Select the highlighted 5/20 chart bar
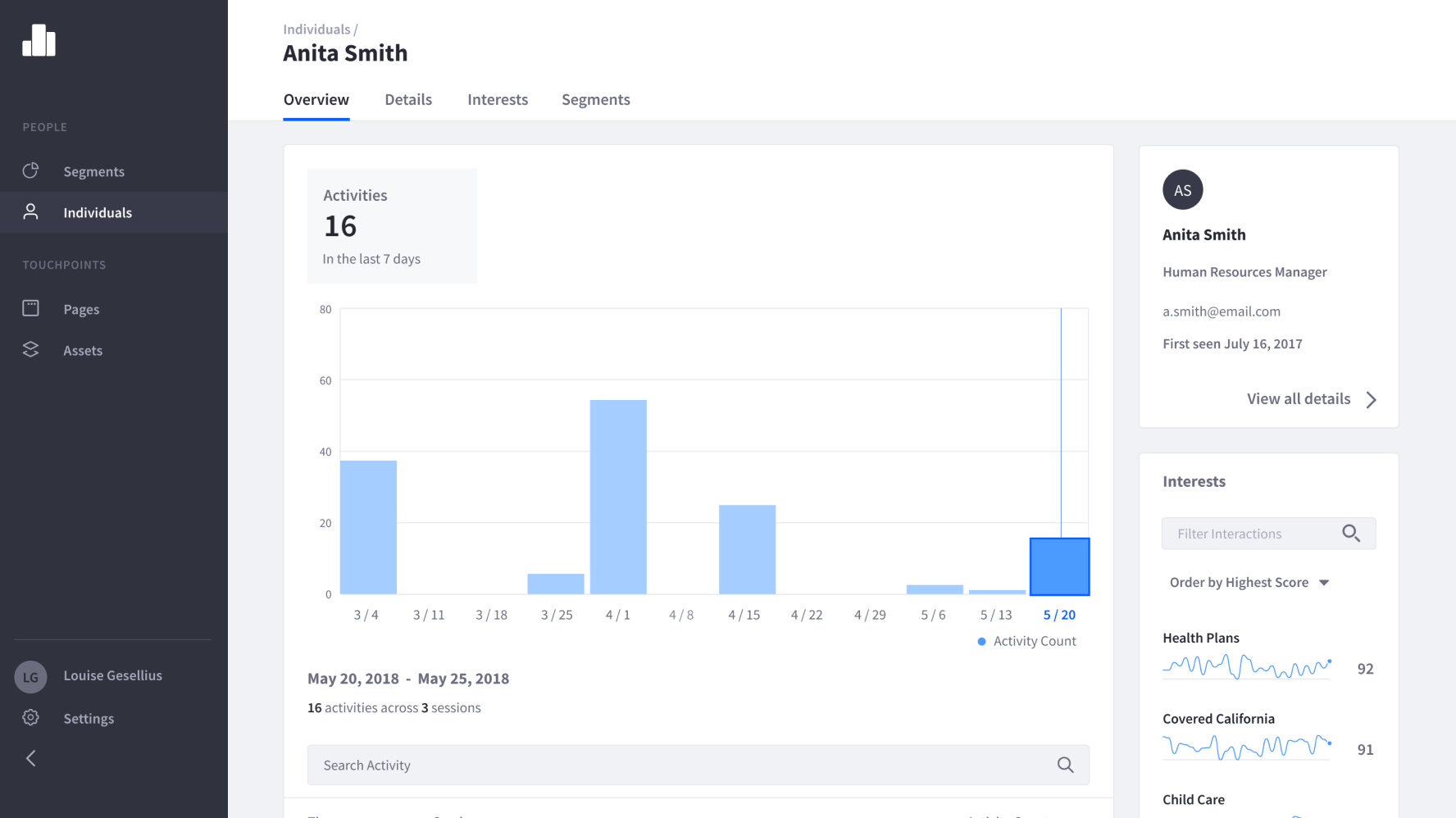The image size is (1456, 818). [1059, 566]
